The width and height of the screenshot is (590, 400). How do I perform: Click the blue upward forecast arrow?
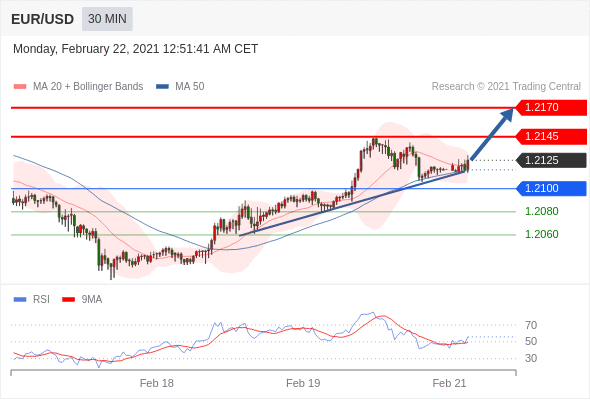coord(492,134)
